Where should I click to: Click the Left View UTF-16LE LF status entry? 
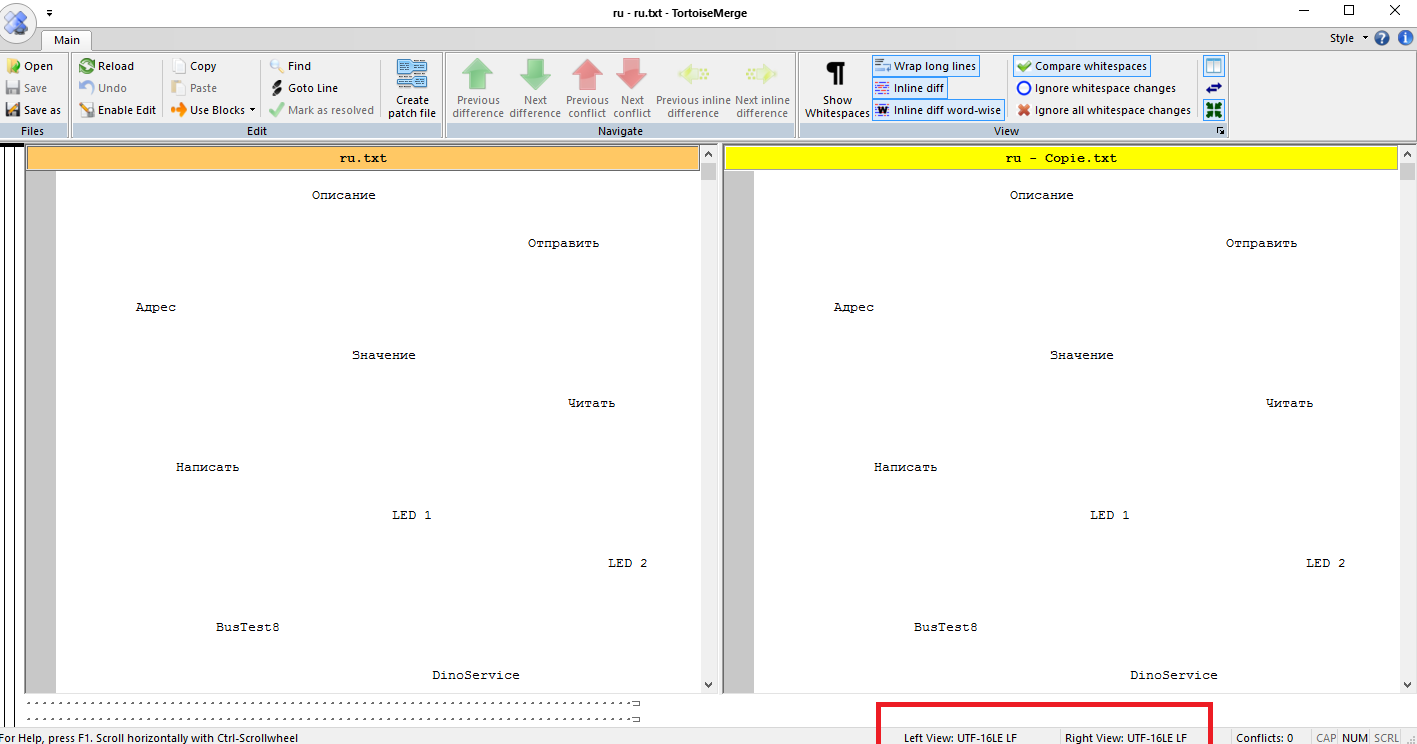pos(960,738)
